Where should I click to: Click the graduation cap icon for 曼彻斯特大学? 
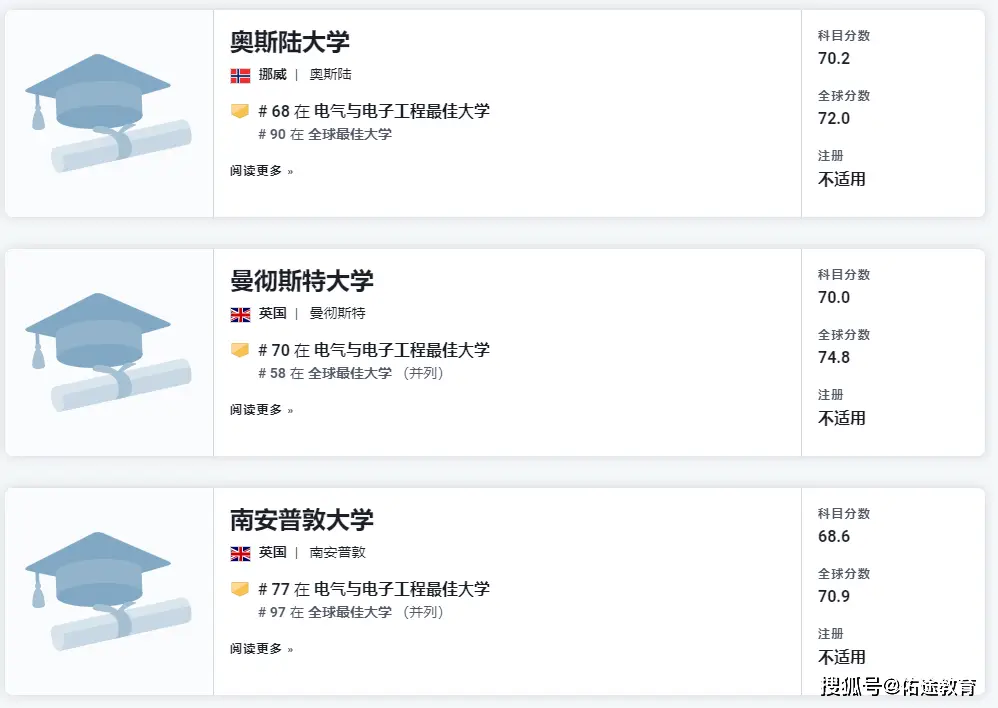click(108, 351)
